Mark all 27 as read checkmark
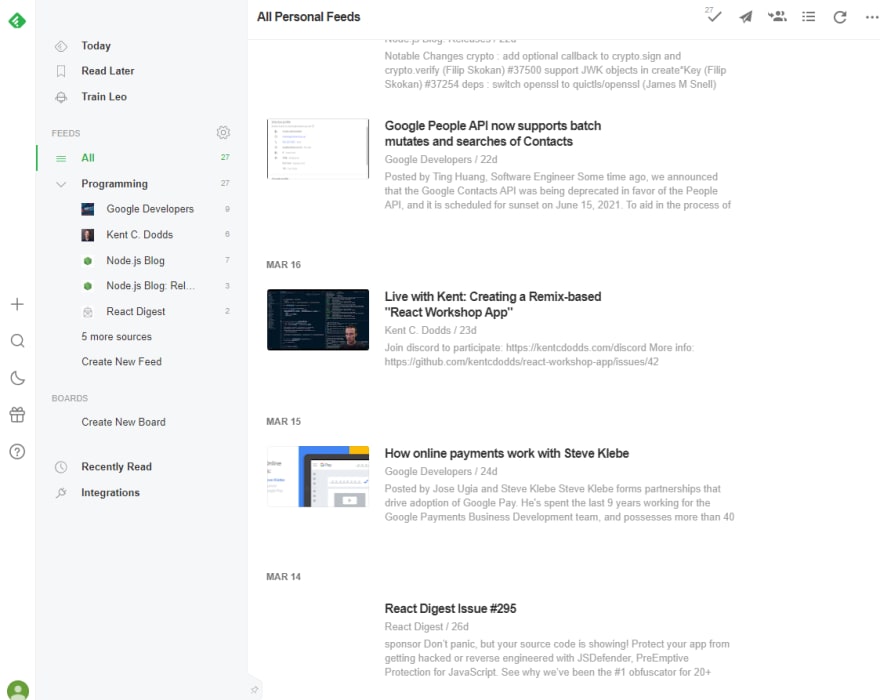The height and width of the screenshot is (700, 880). click(x=713, y=16)
